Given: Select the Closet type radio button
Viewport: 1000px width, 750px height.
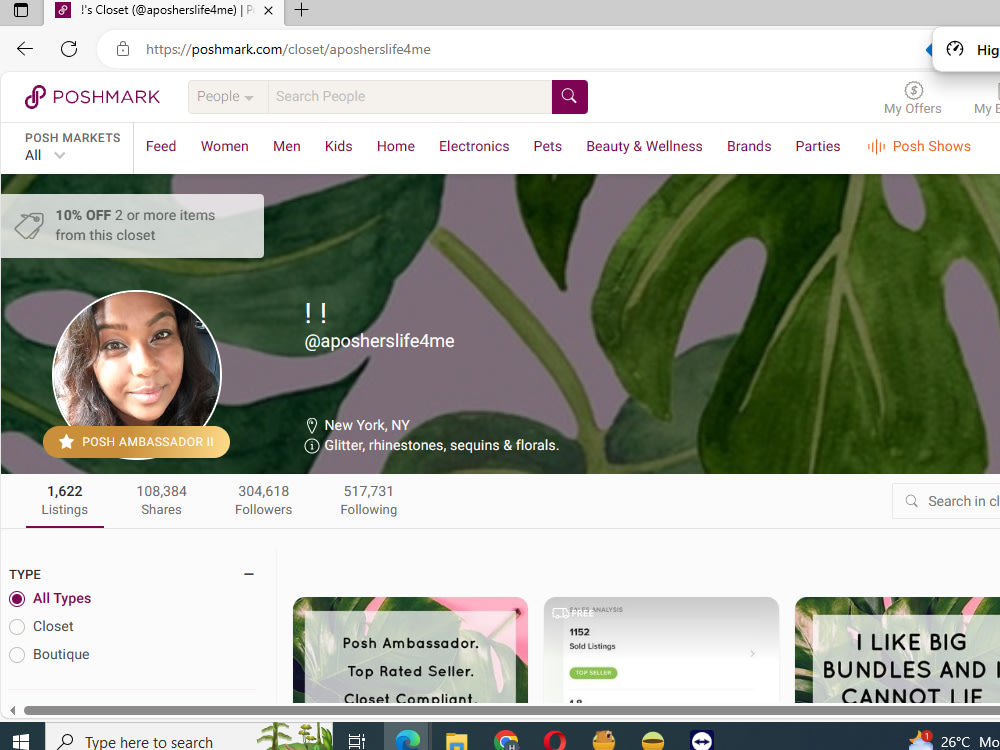Looking at the screenshot, I should point(17,627).
